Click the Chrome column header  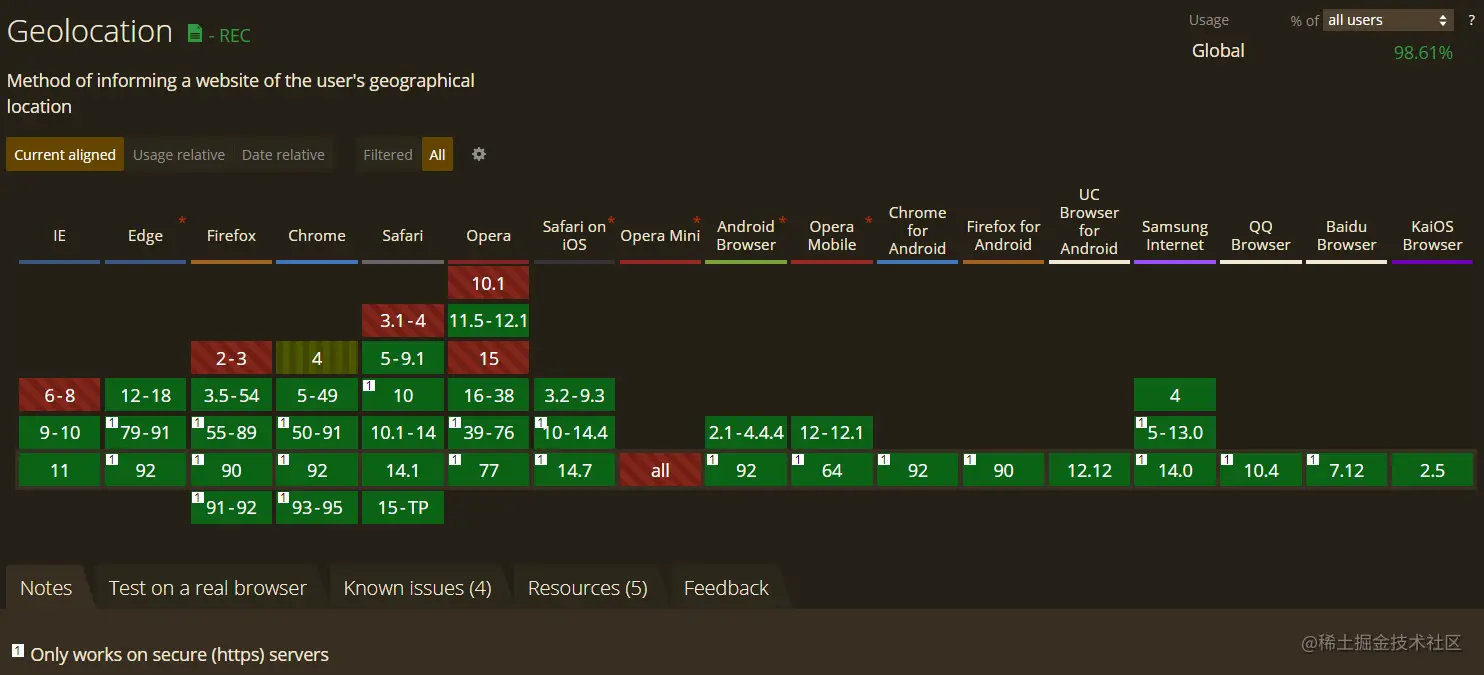point(317,236)
